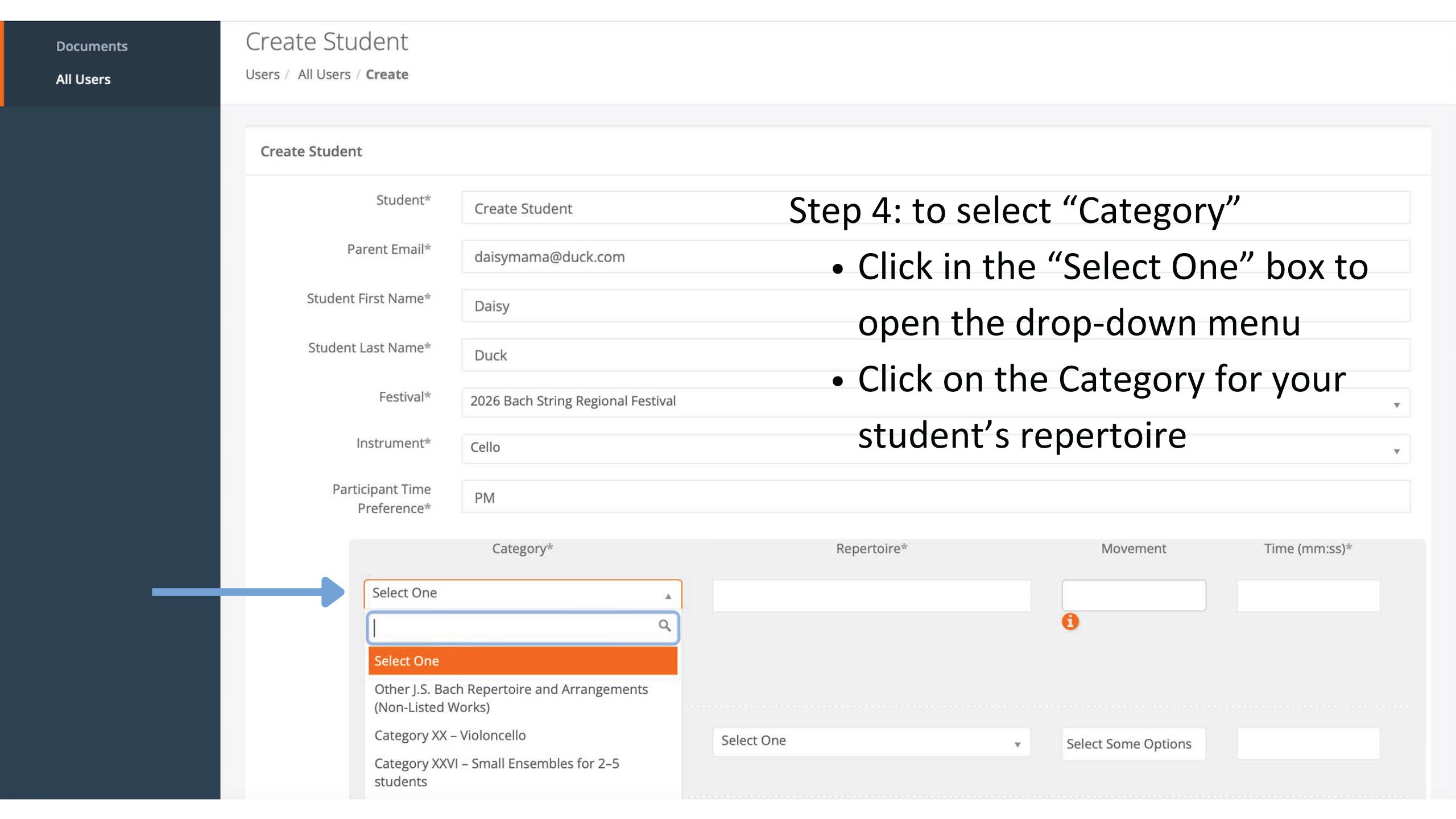Expand second-row Repertoire Select One dropdown
Screen dimensions: 1456x819
pyautogui.click(x=871, y=742)
